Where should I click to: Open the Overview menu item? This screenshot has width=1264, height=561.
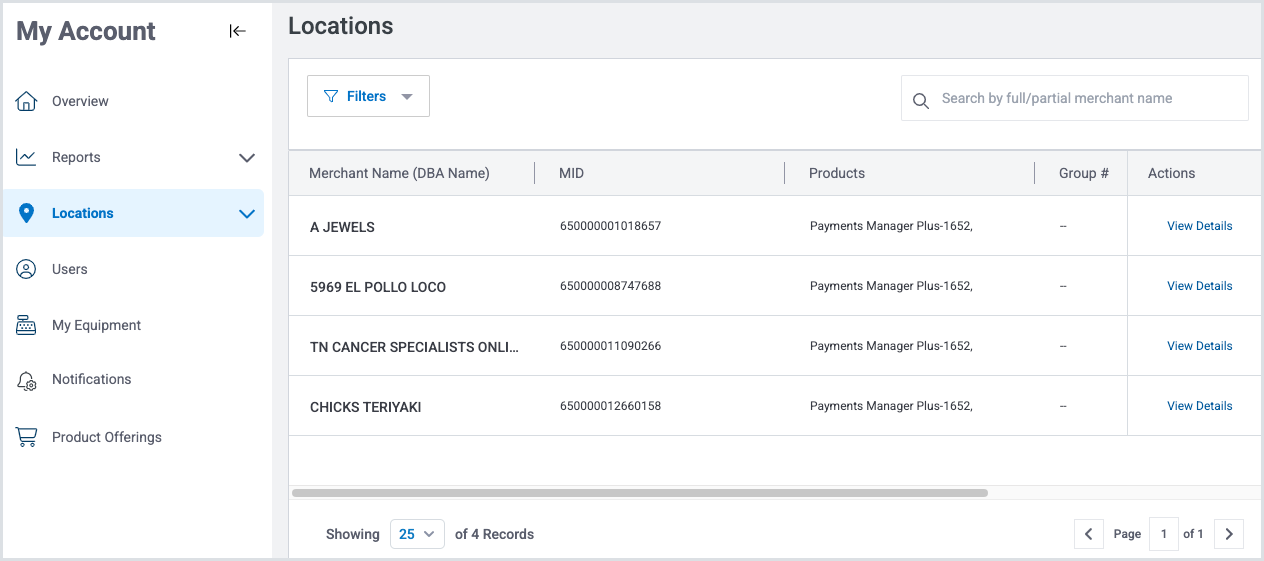pyautogui.click(x=80, y=101)
